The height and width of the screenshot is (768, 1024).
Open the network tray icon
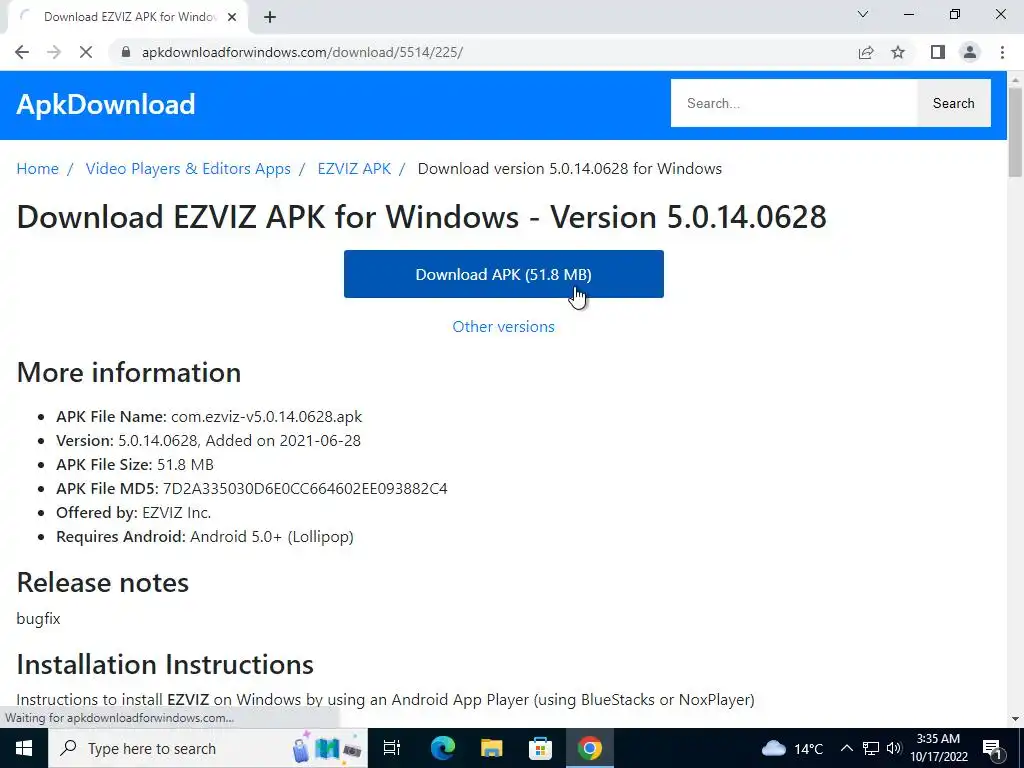(x=871, y=748)
